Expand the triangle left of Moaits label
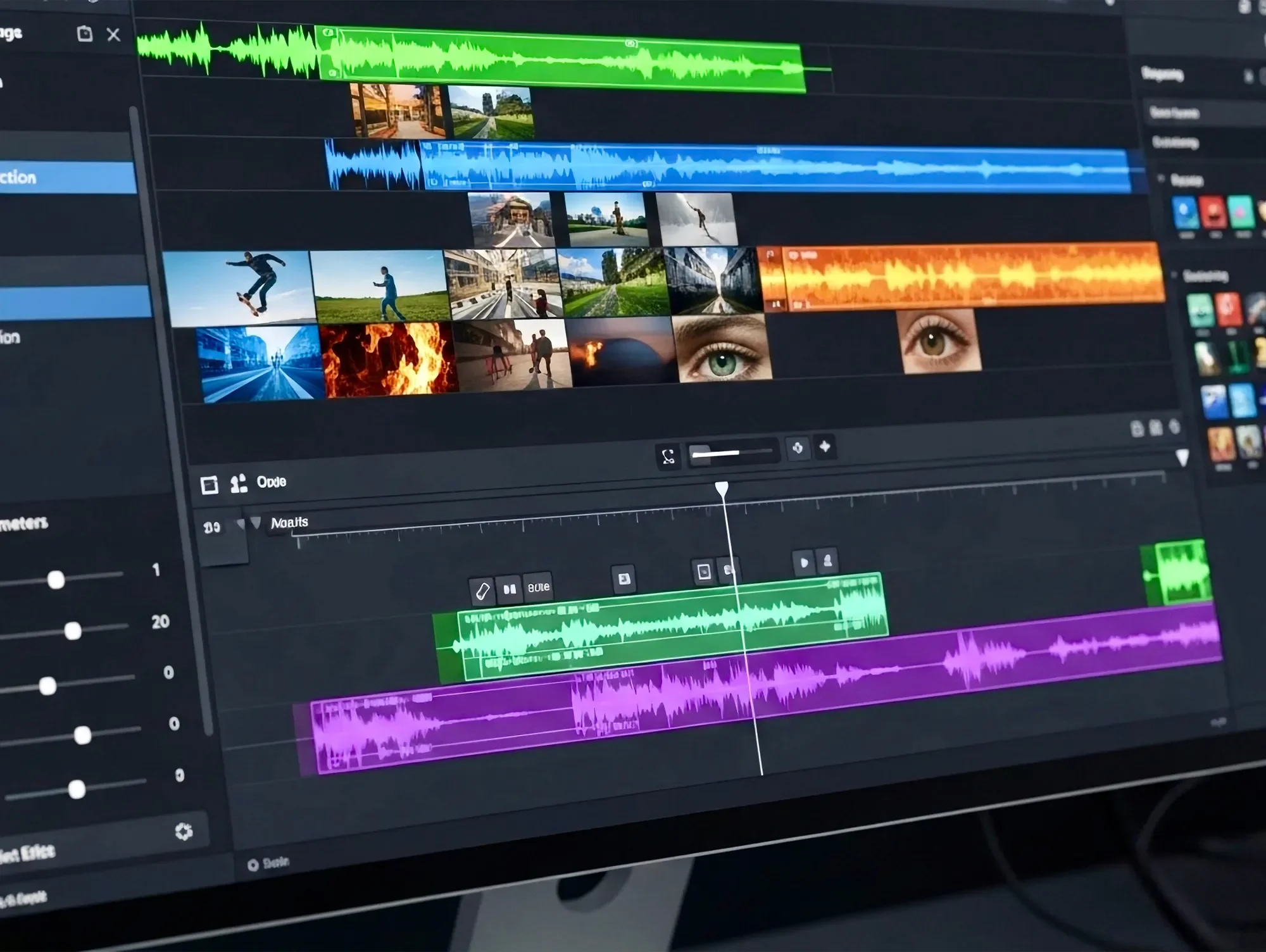 click(x=256, y=523)
